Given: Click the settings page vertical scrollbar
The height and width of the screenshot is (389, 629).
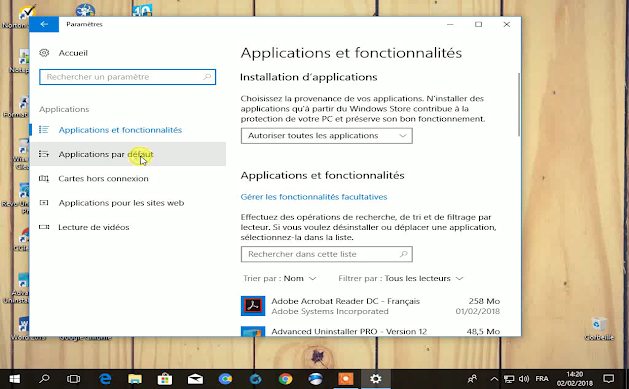Looking at the screenshot, I should [x=519, y=105].
